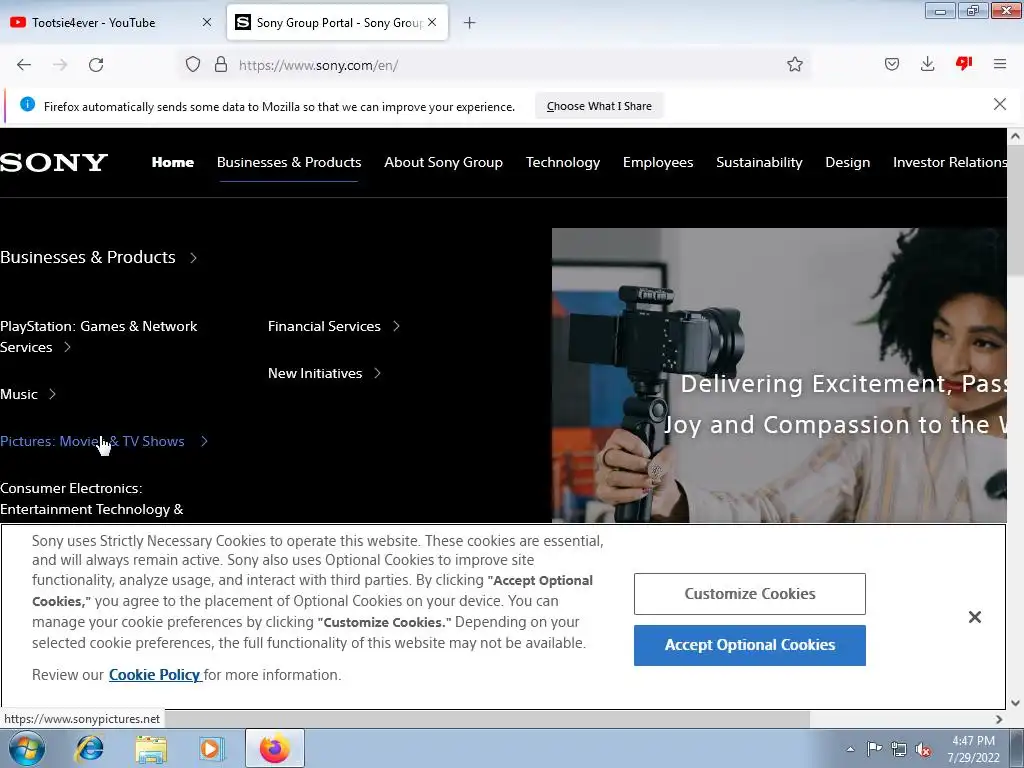Screen dimensions: 1024x768
Task: Click the vertical scrollbar up arrow
Action: [1016, 136]
